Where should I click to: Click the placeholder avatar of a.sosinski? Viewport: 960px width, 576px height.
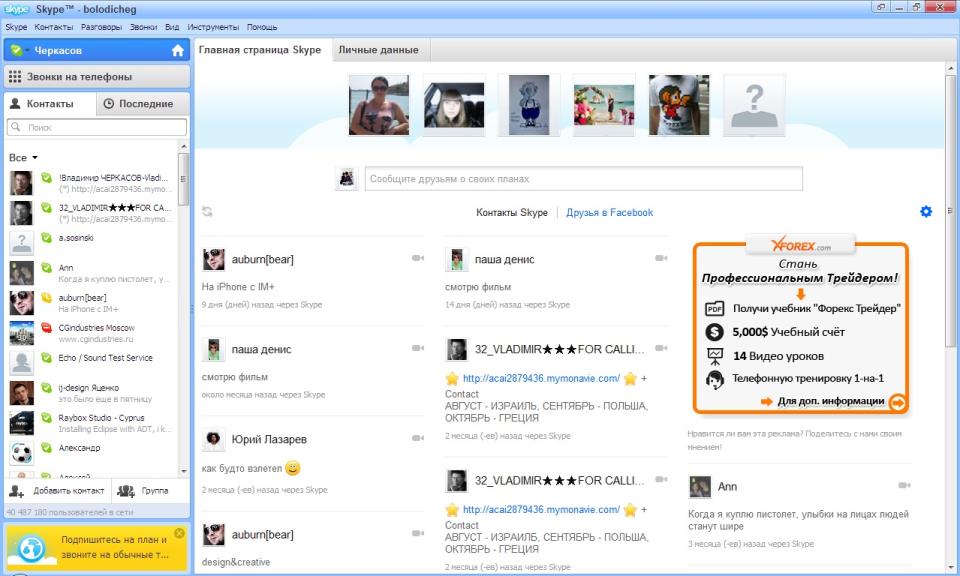click(x=21, y=243)
